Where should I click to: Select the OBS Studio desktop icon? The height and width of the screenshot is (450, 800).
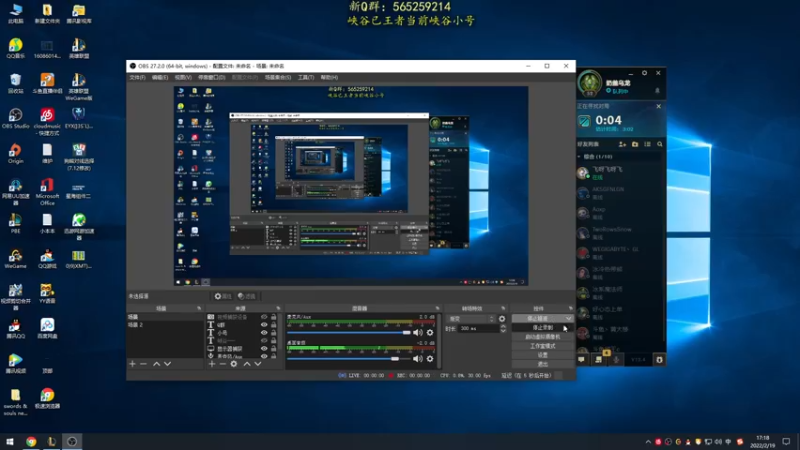tap(15, 119)
